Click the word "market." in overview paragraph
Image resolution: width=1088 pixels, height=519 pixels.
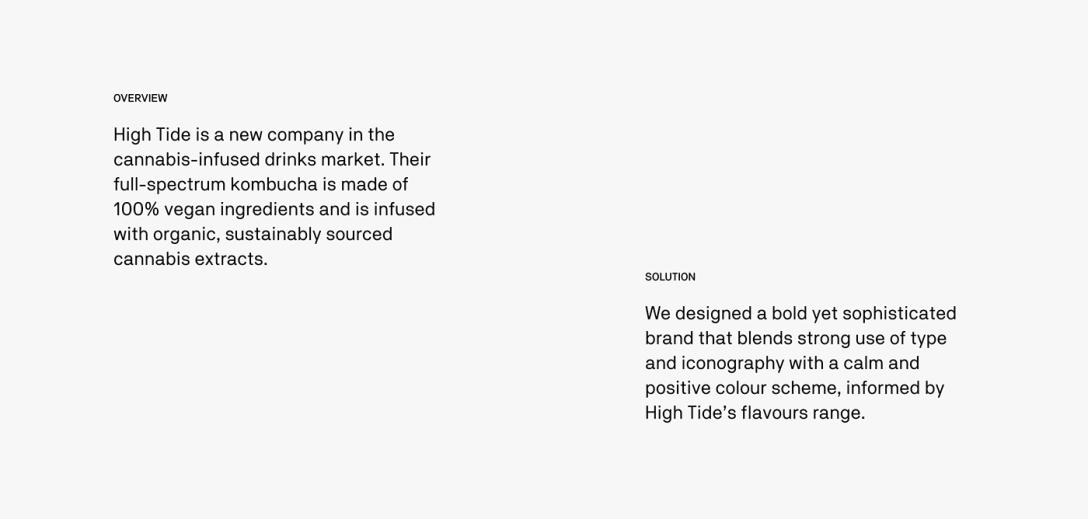coord(352,159)
